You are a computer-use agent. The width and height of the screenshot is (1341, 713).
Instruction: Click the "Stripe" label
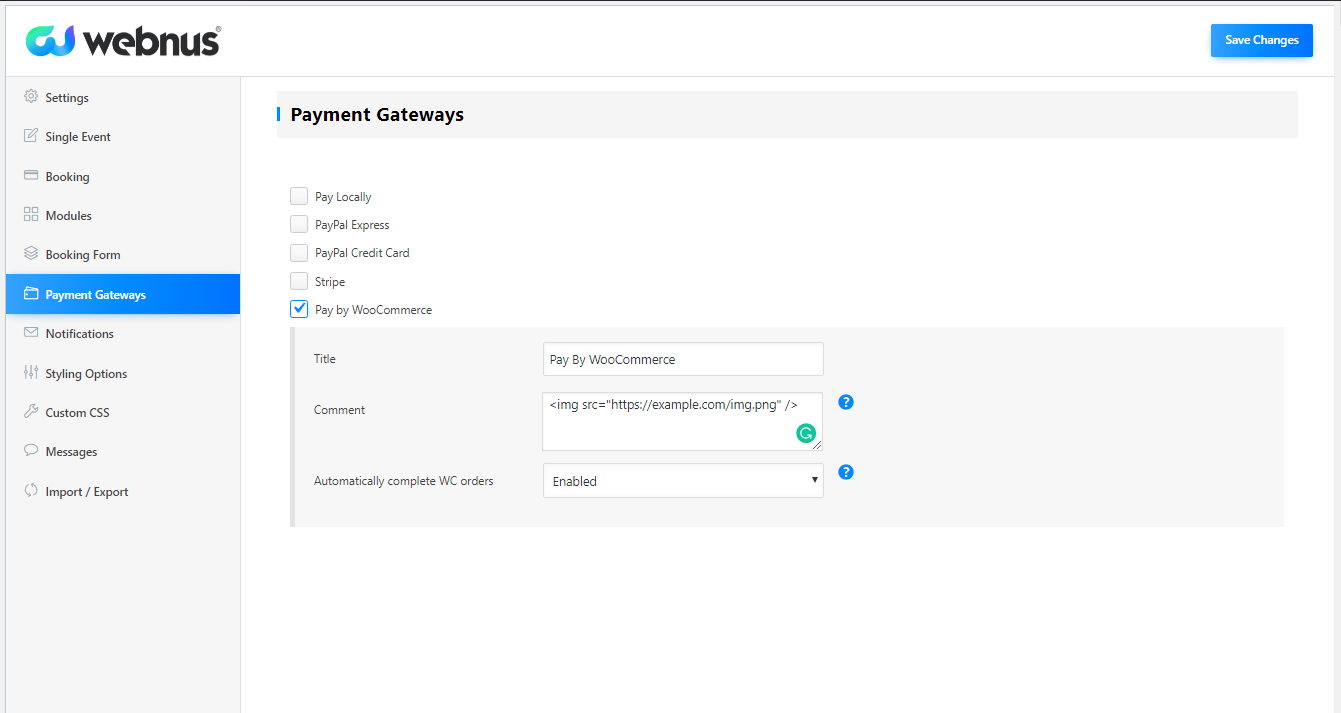click(330, 282)
